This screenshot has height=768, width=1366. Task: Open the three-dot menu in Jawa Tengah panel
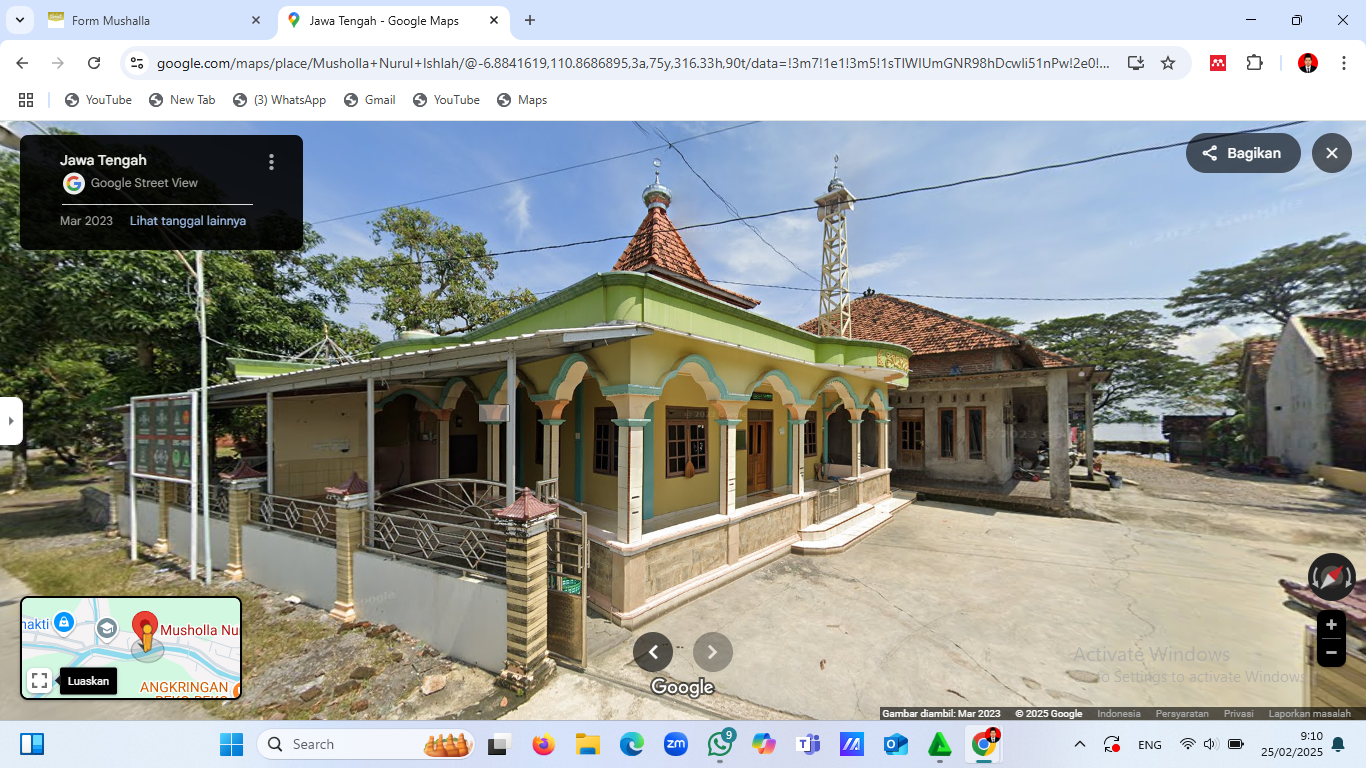271,162
